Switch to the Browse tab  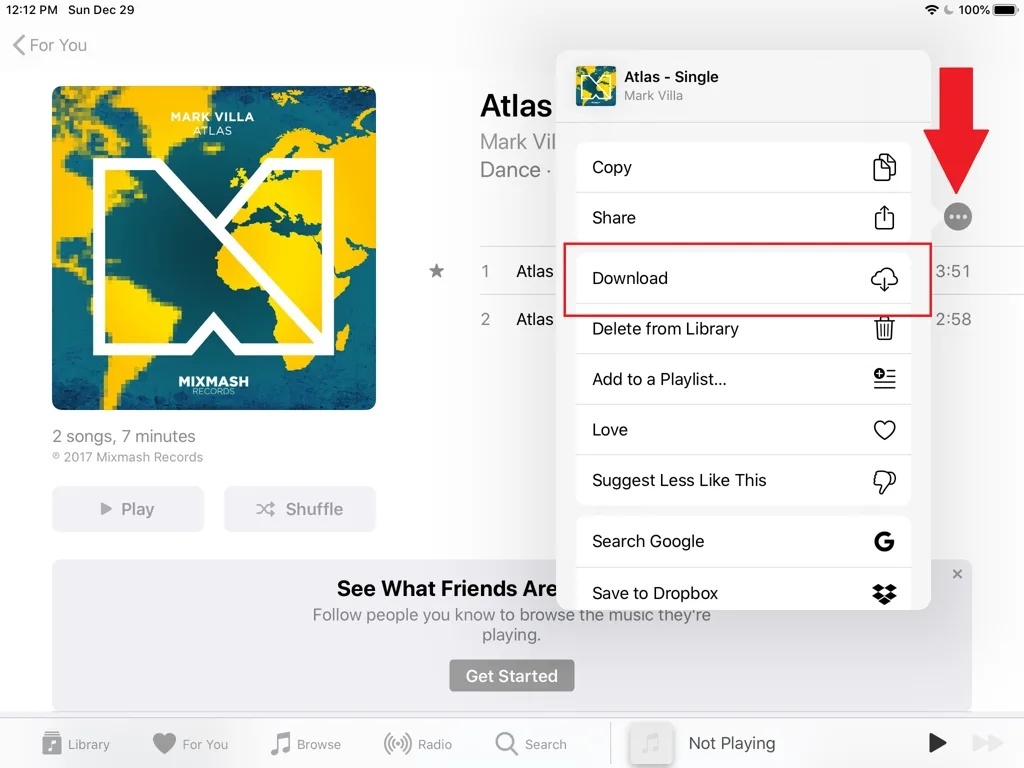pyautogui.click(x=306, y=744)
